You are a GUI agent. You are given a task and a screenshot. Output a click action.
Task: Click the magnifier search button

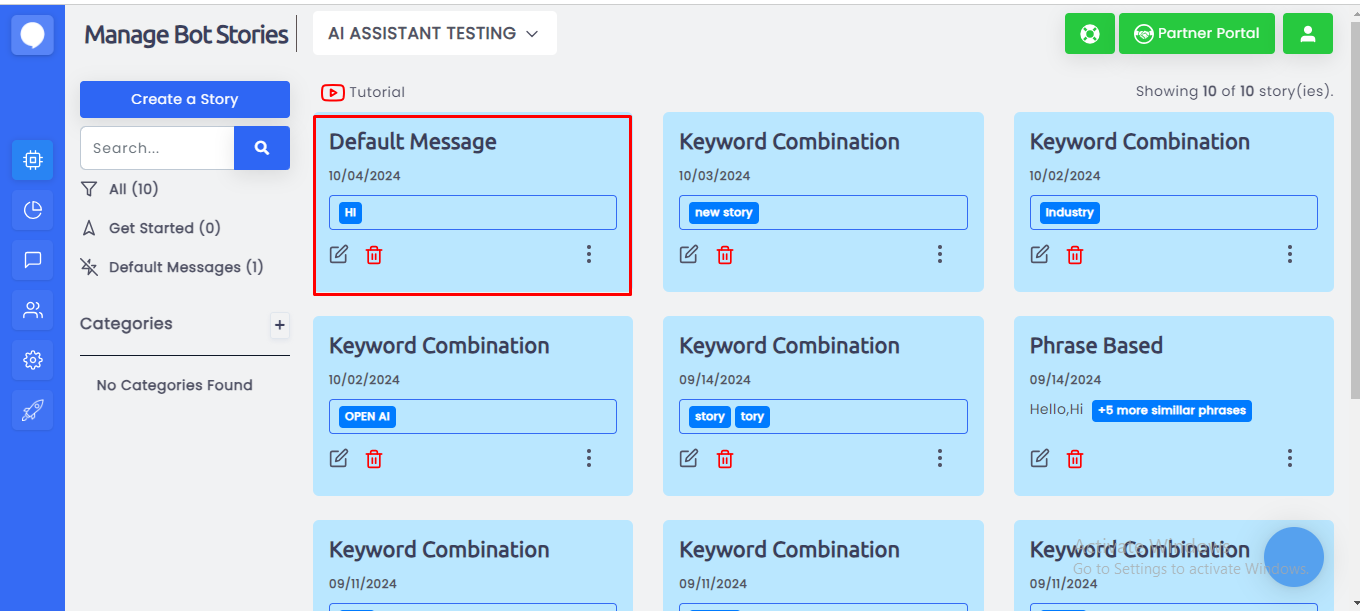[x=262, y=148]
